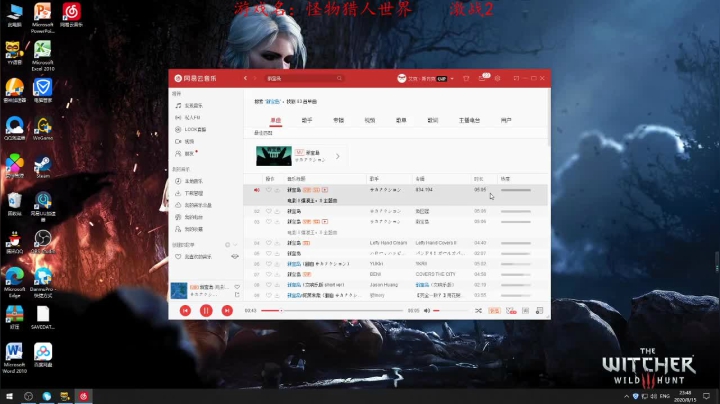720x404 pixels.
Task: Pause the current song
Action: [x=206, y=311]
